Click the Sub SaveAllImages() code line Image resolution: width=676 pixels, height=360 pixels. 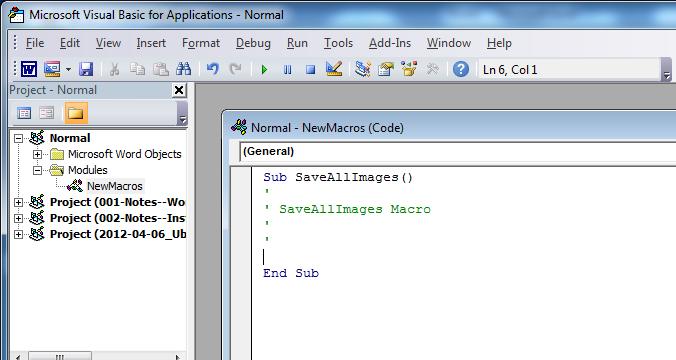(338, 177)
